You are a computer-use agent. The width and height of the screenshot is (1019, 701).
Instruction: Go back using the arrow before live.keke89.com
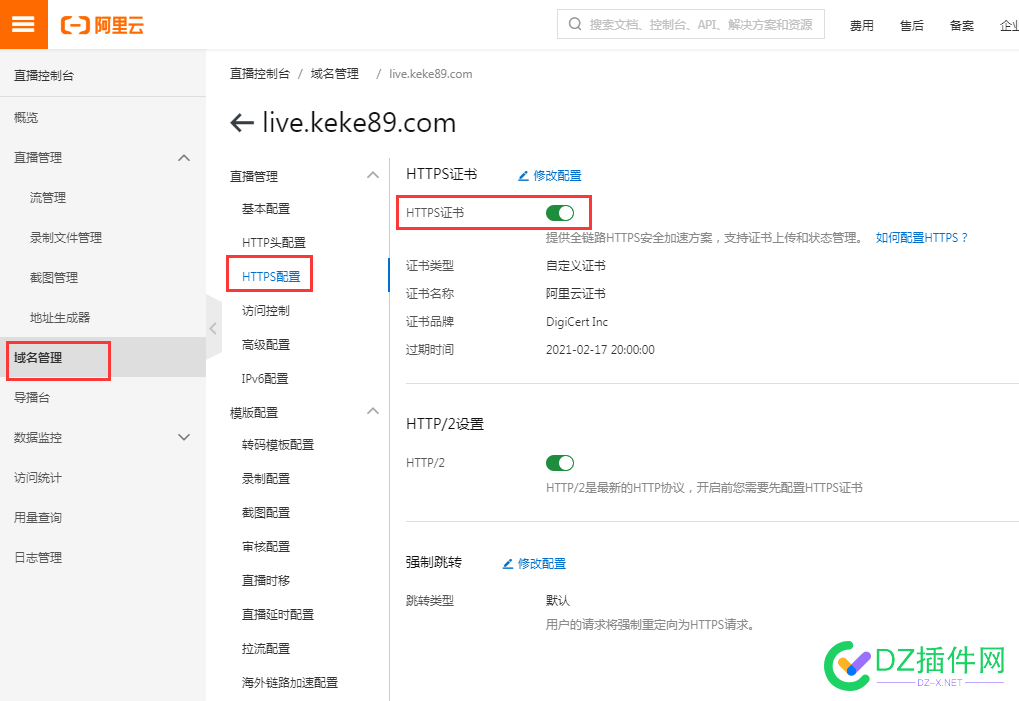(242, 123)
